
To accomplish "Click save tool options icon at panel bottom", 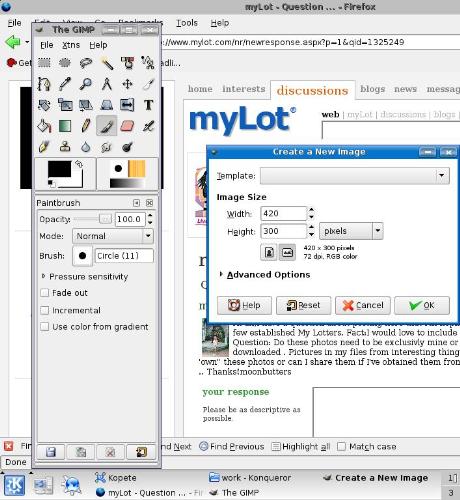I will (x=51, y=452).
